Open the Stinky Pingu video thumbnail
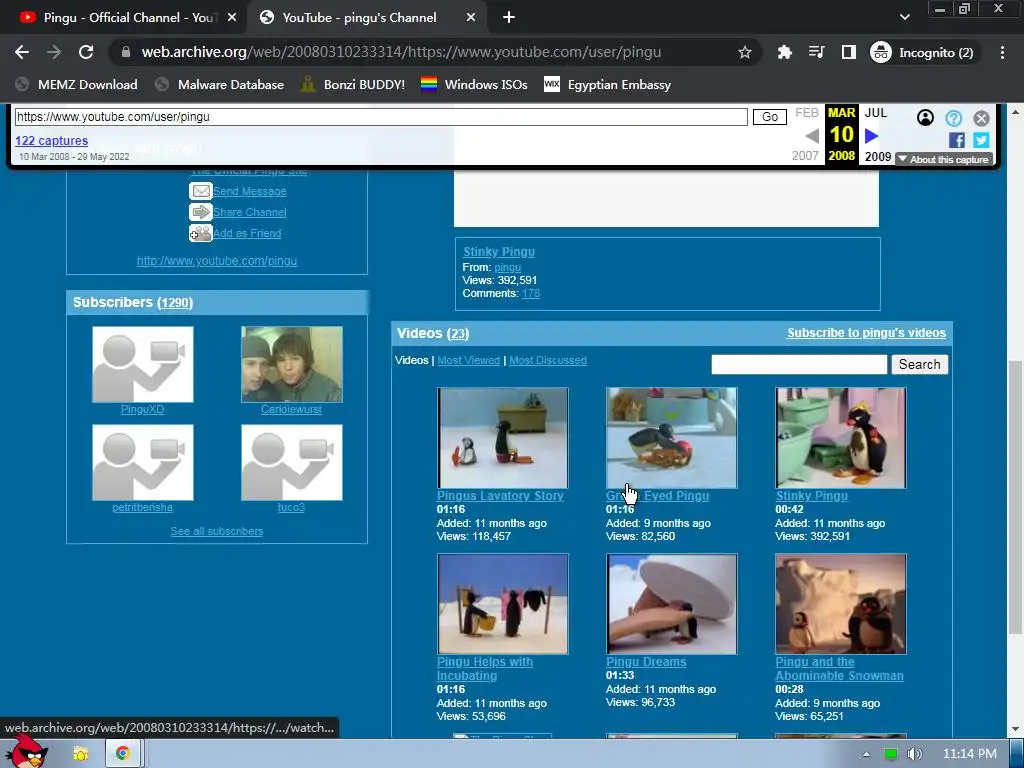The width and height of the screenshot is (1024, 768). (840, 438)
